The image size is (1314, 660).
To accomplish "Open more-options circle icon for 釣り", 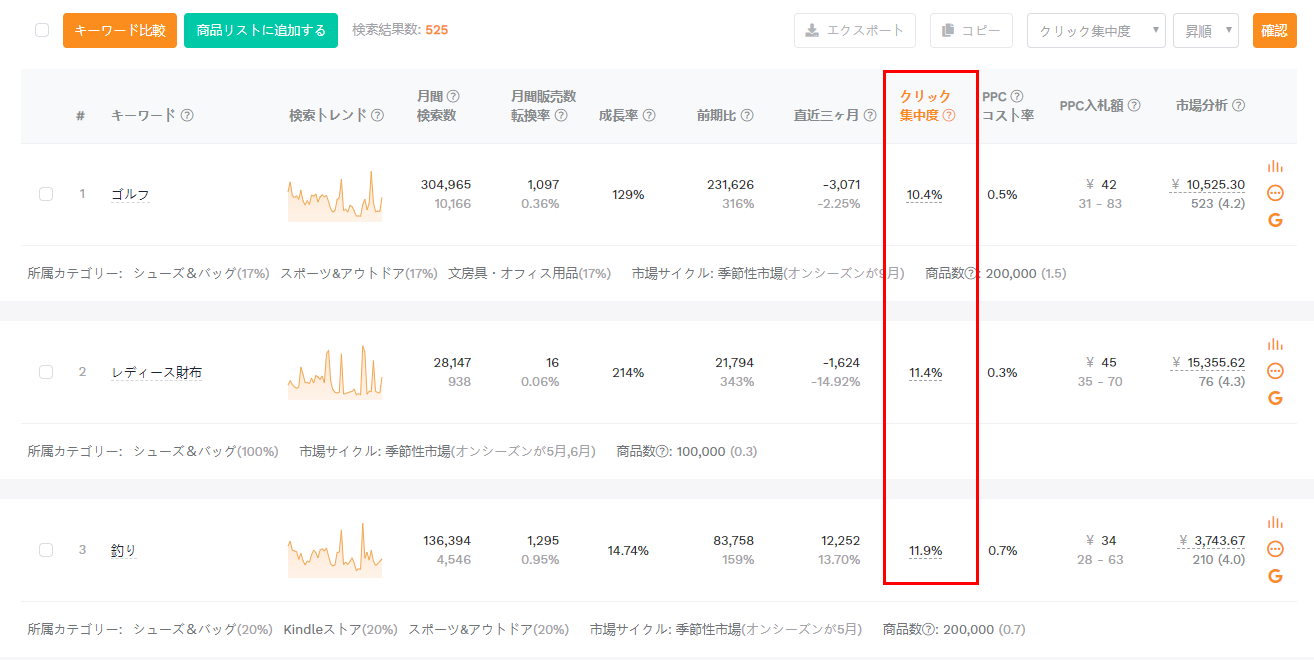I will pos(1275,549).
